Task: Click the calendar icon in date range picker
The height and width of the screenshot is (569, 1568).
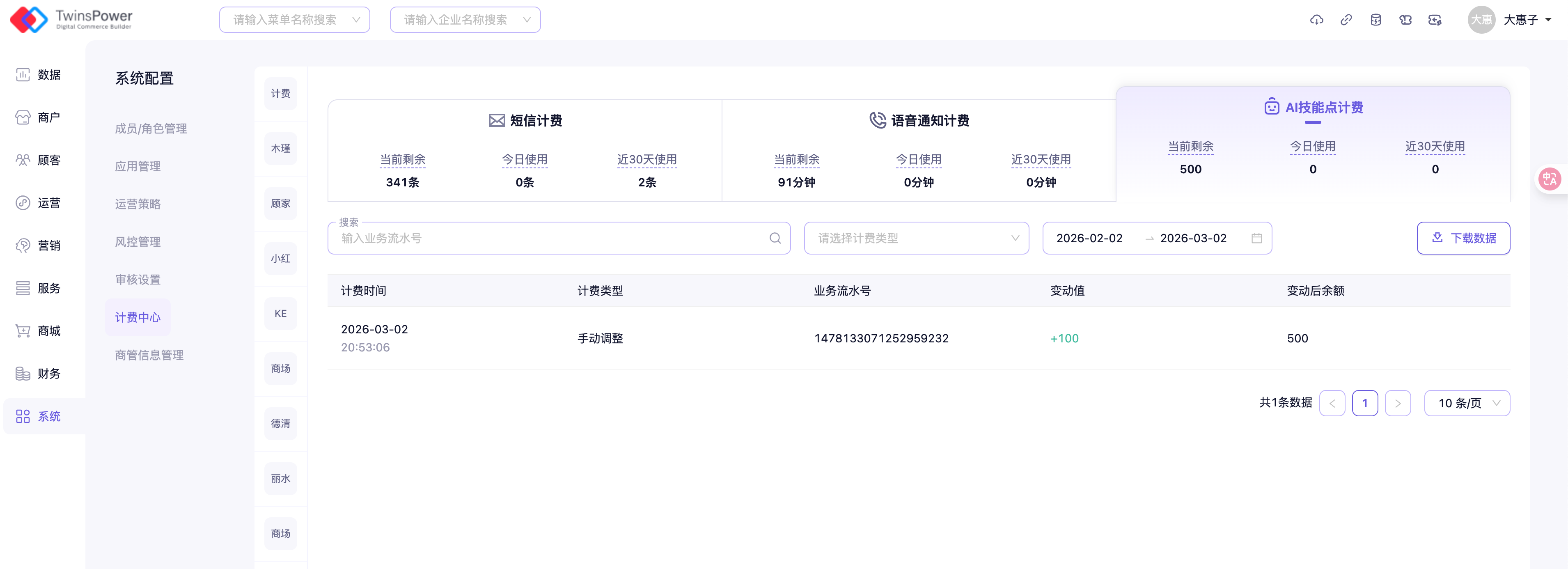Action: (1256, 238)
